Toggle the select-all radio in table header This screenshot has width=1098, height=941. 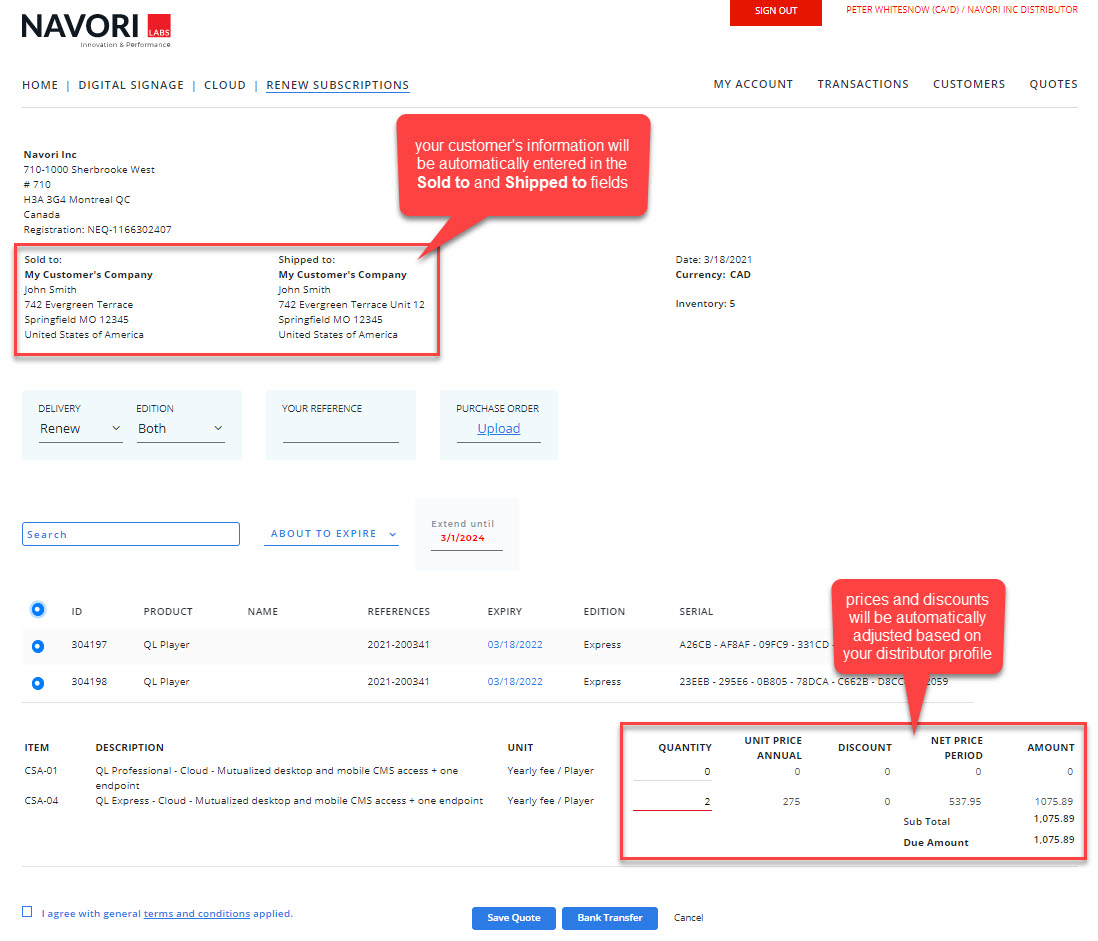tap(38, 609)
